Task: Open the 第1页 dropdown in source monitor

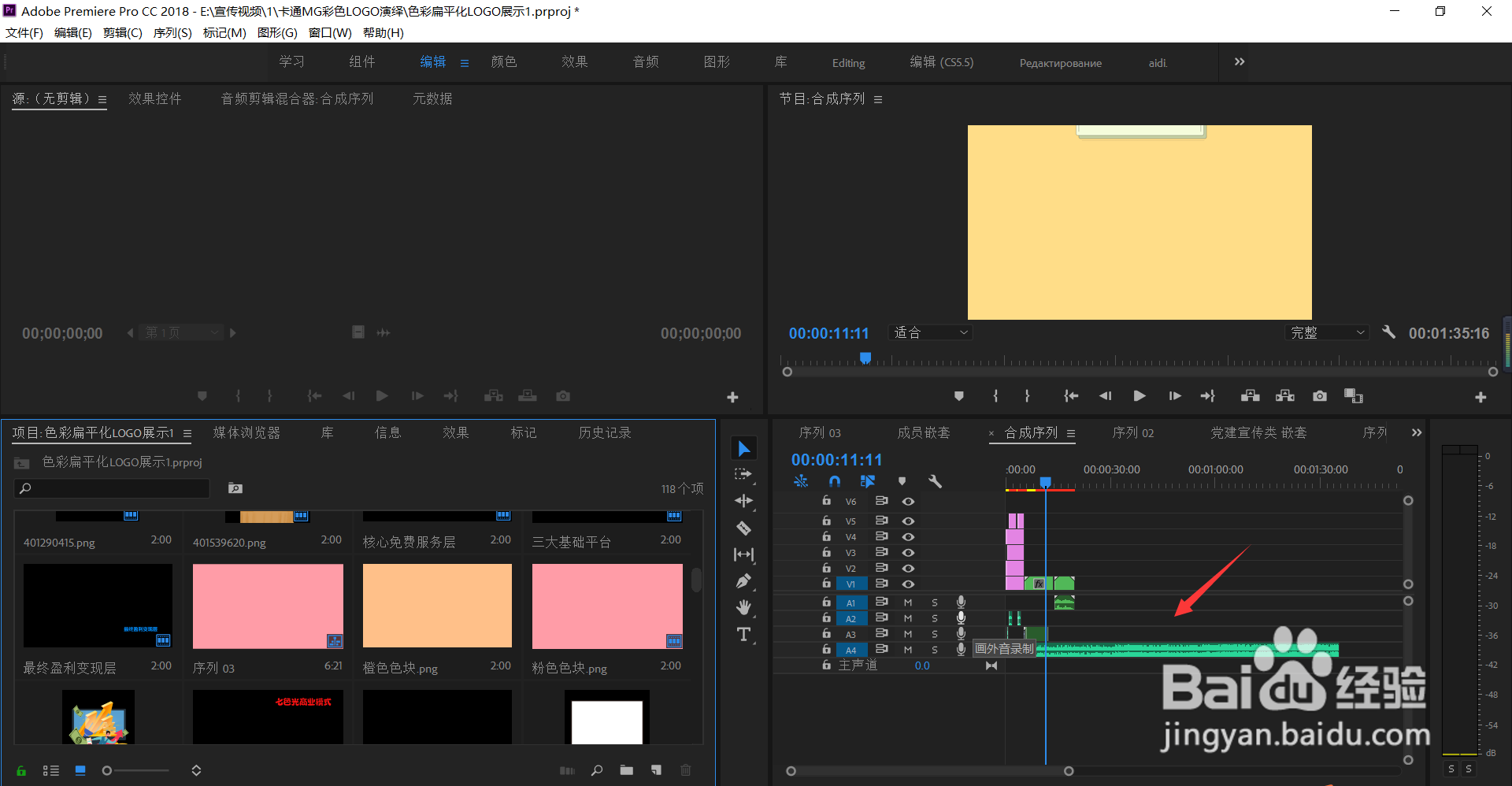Action: [x=181, y=332]
